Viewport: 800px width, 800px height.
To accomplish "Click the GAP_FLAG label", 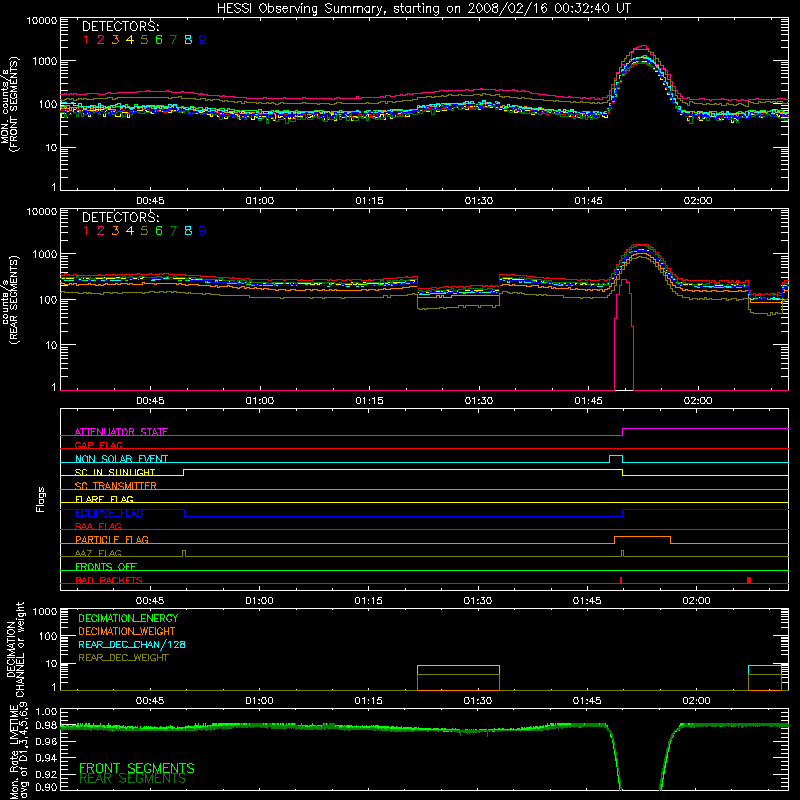I will tap(98, 445).
